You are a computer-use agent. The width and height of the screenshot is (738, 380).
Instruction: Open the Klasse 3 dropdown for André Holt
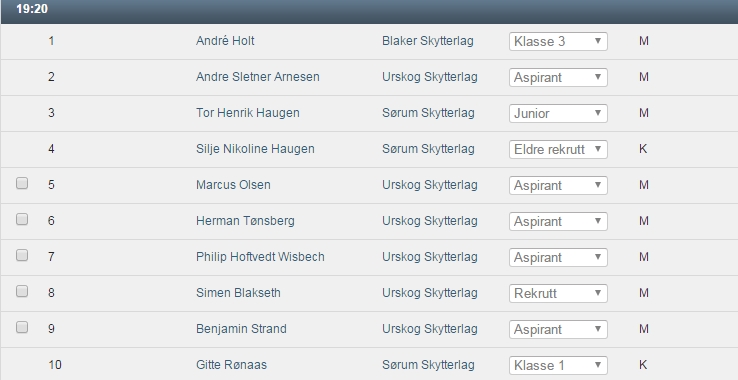(558, 41)
